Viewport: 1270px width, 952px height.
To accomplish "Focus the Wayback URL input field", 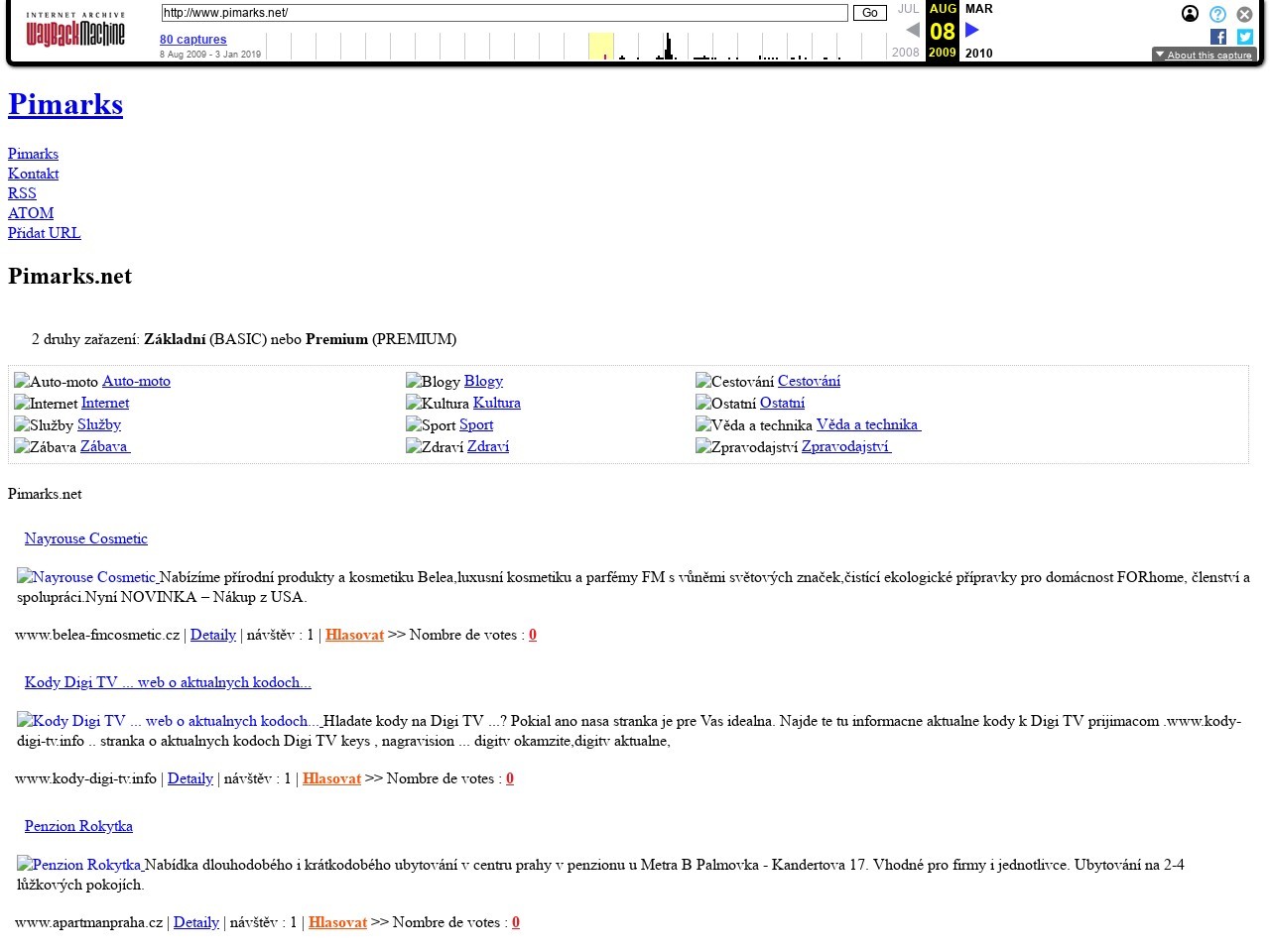I will [504, 13].
